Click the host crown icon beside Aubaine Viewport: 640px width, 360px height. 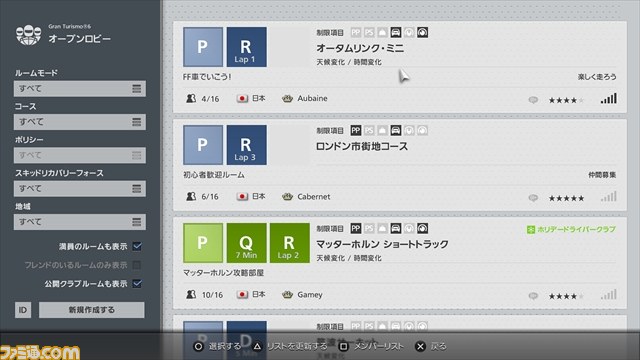pos(287,98)
